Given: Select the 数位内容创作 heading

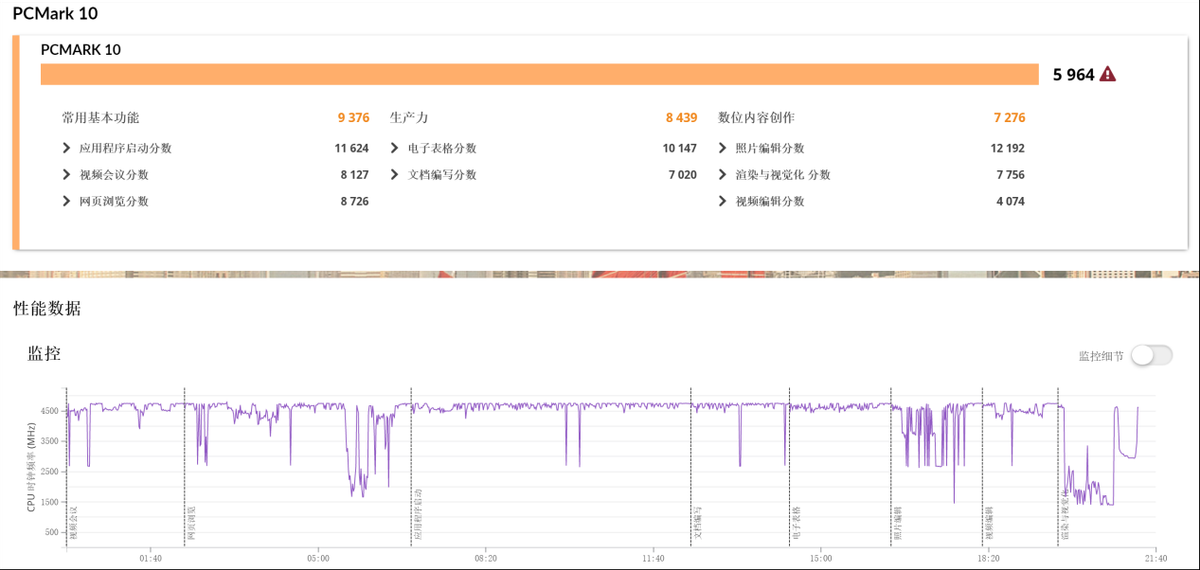Looking at the screenshot, I should click(757, 117).
